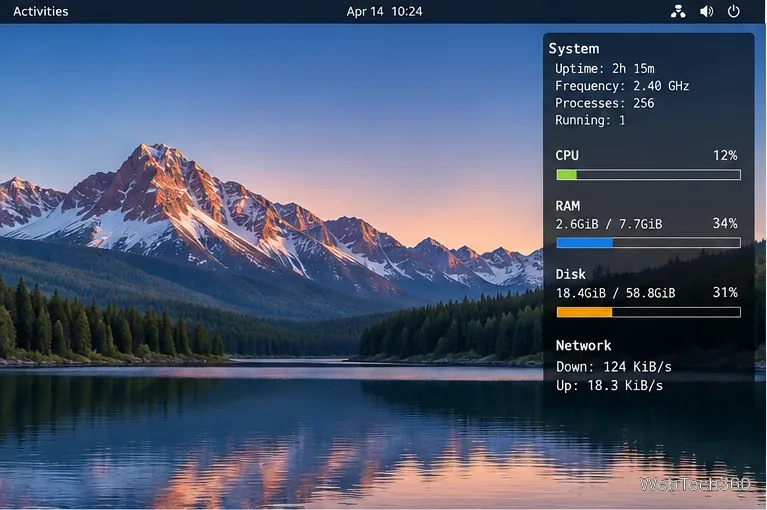The image size is (767, 510).
Task: Click the Disk label
Action: (x=570, y=274)
